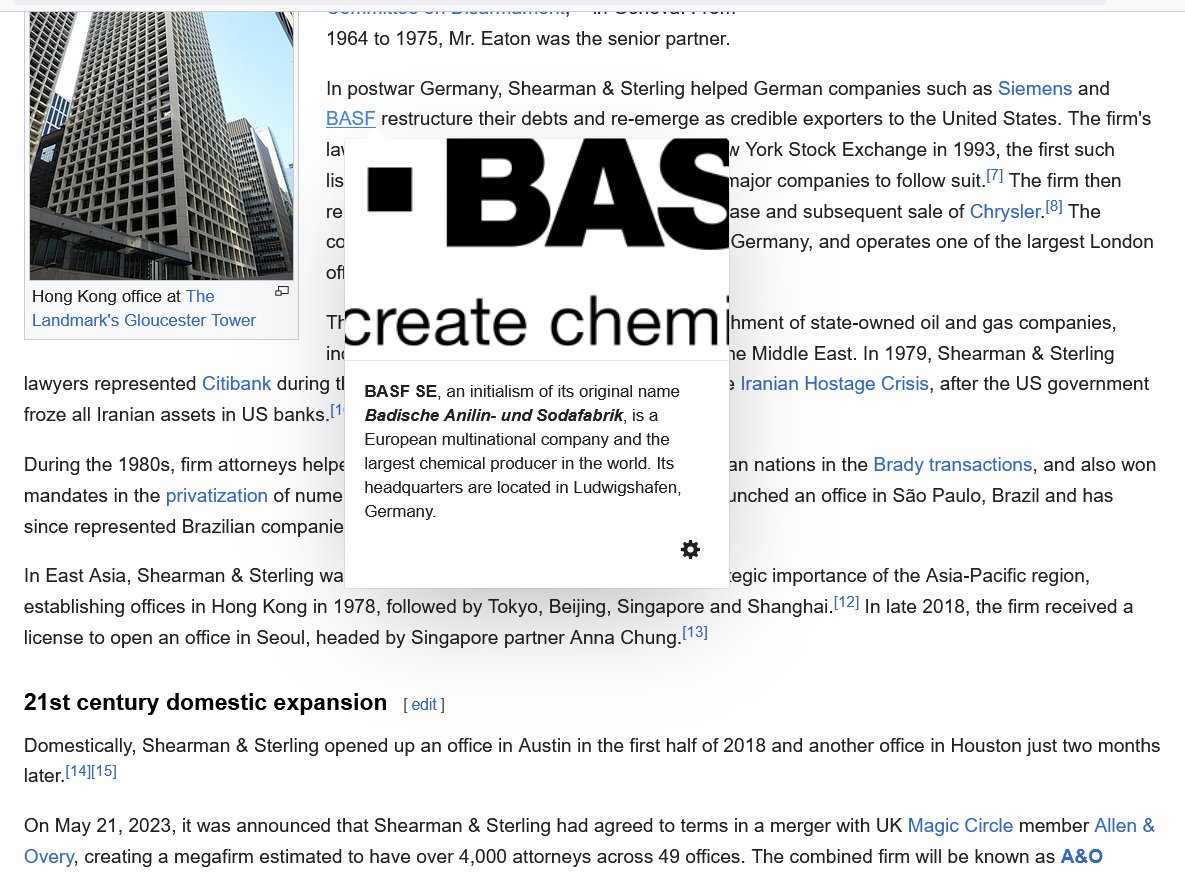Open the bold A&O link

coord(1081,856)
